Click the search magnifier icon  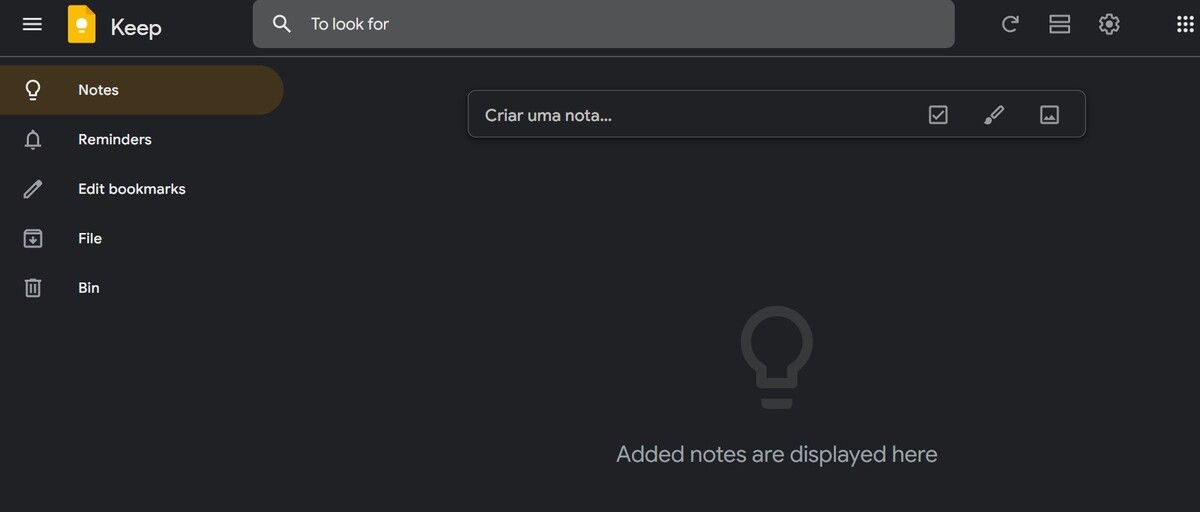(282, 24)
